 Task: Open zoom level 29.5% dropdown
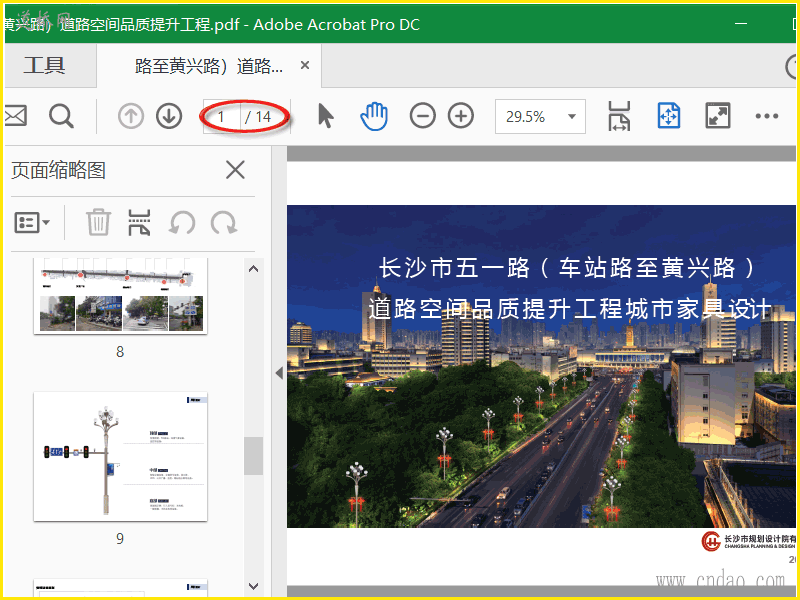[x=540, y=116]
